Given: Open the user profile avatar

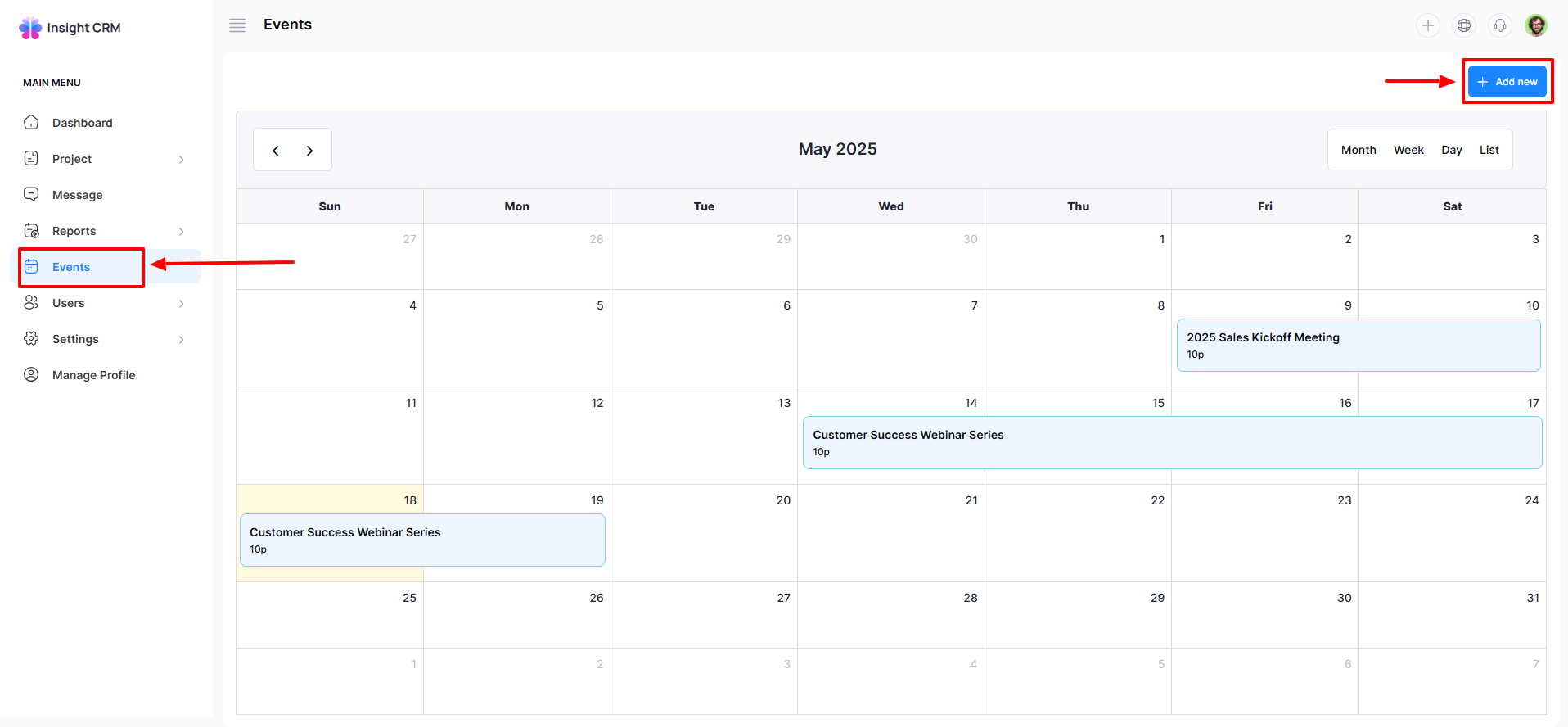Looking at the screenshot, I should pyautogui.click(x=1536, y=25).
